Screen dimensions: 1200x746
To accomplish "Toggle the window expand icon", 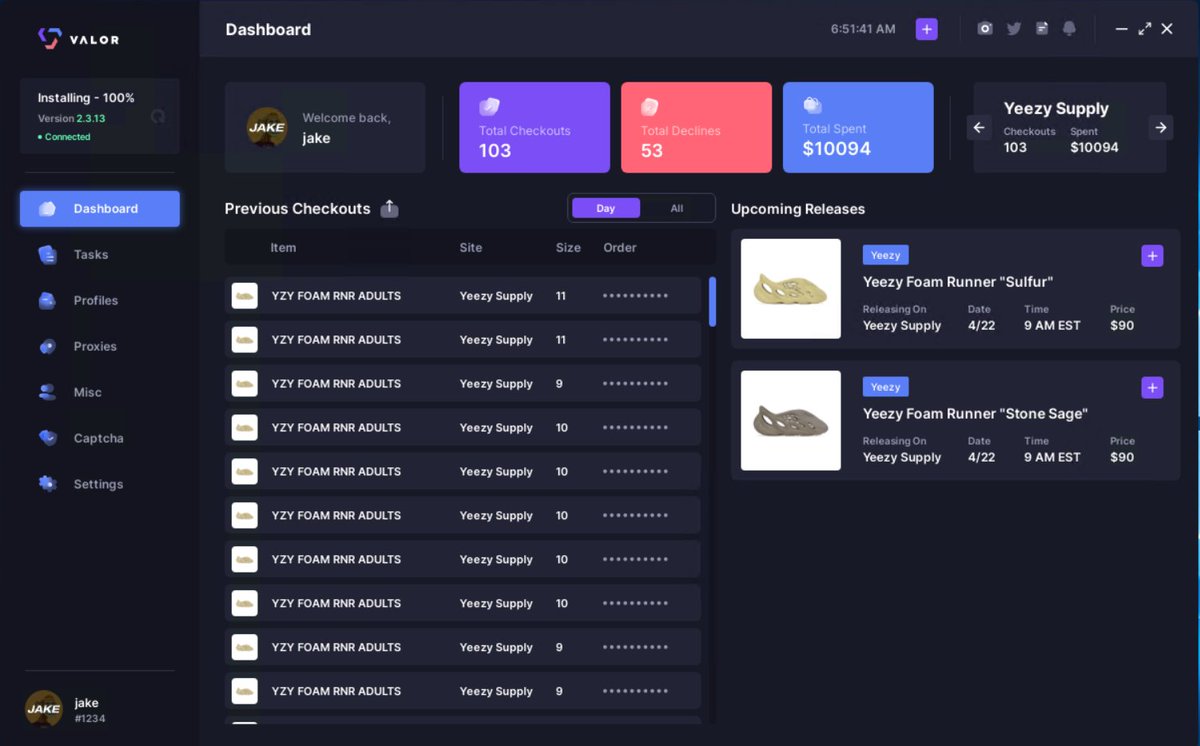I will click(x=1144, y=29).
